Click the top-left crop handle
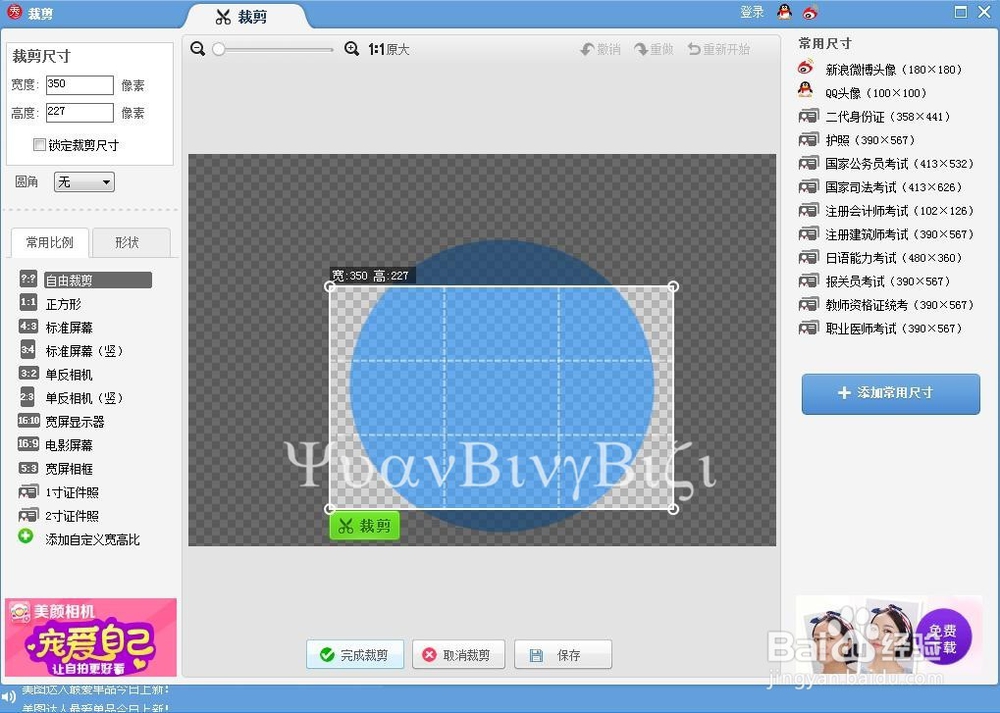The height and width of the screenshot is (713, 1000). coord(330,287)
